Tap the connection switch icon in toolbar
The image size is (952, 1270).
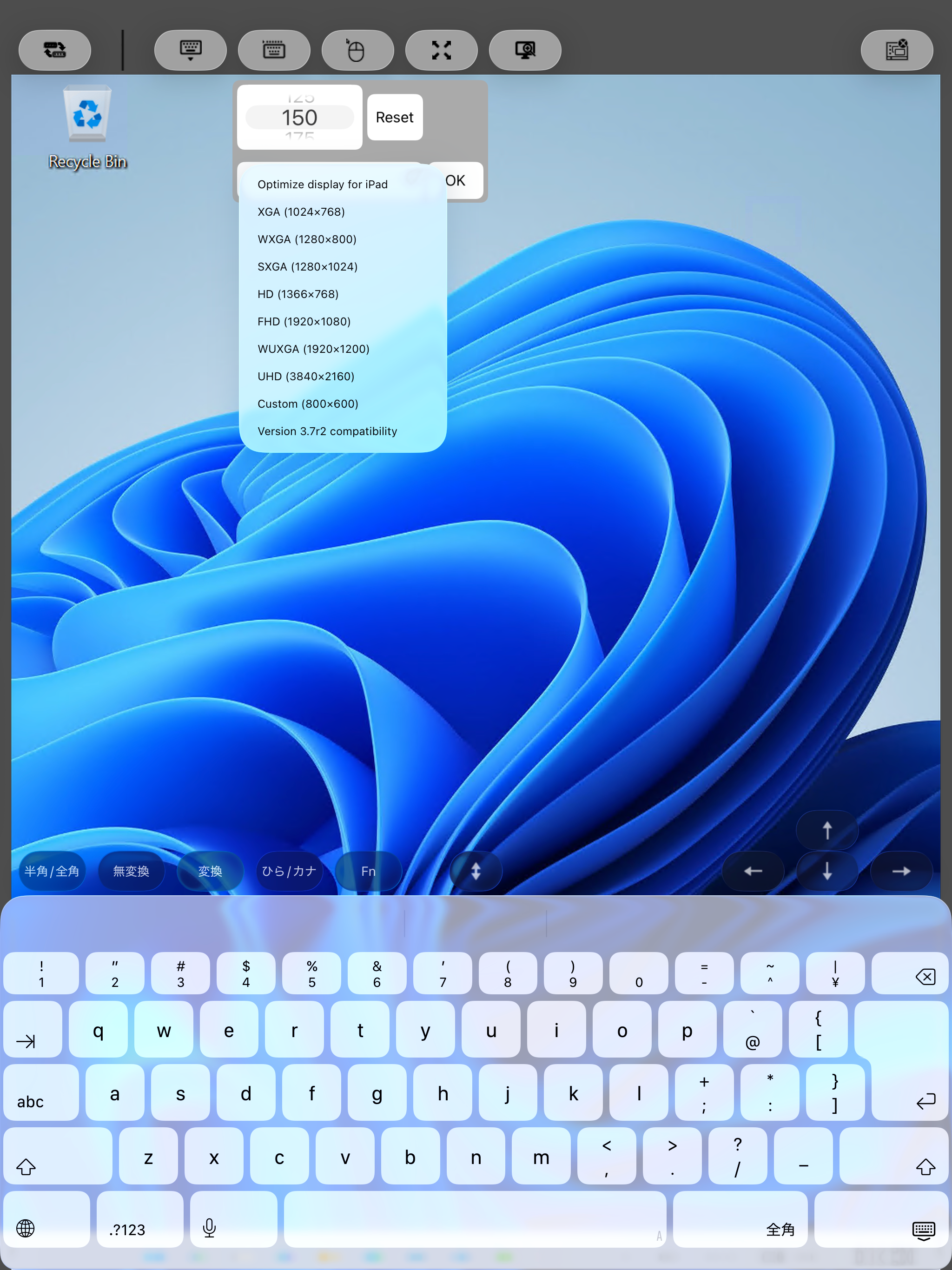54,50
